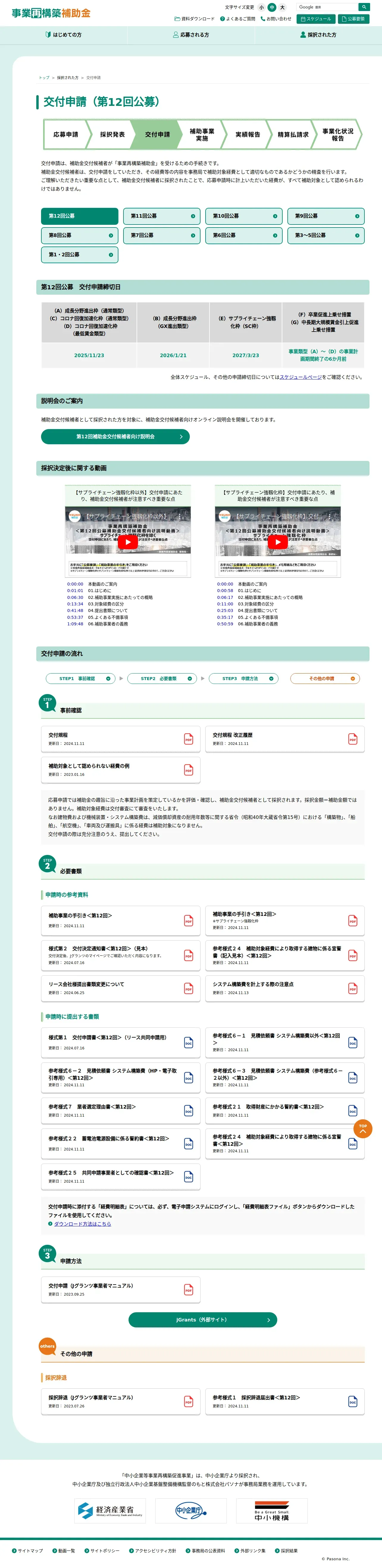Select the 実績報告 step tab

coord(247,134)
